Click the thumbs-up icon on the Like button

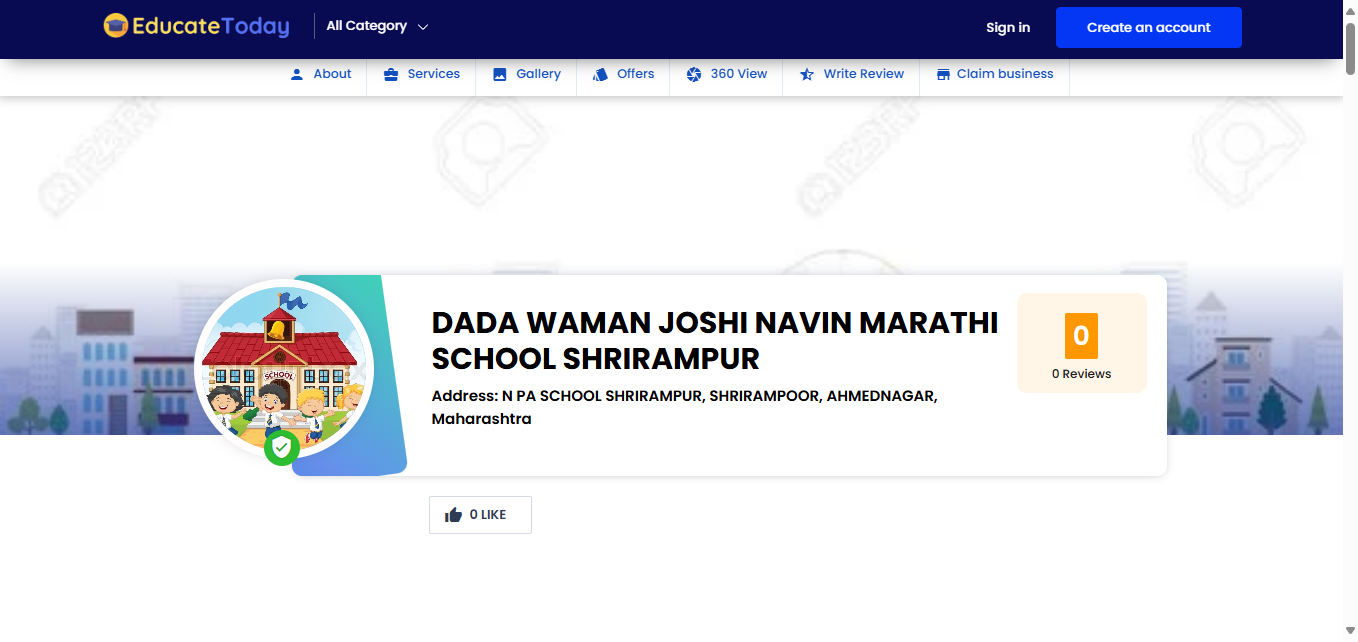pos(454,514)
